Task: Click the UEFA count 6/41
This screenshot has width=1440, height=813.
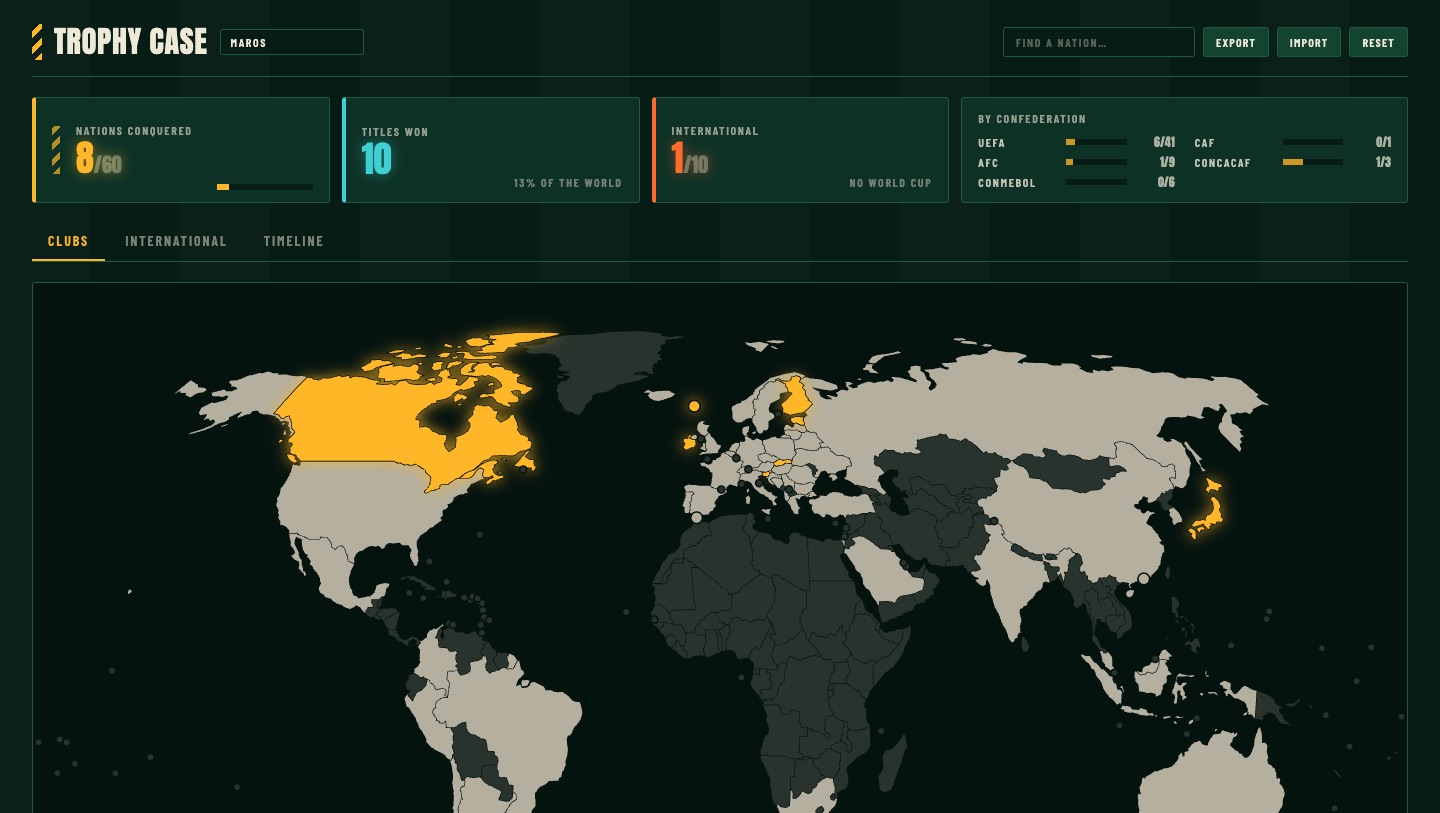Action: click(1164, 142)
